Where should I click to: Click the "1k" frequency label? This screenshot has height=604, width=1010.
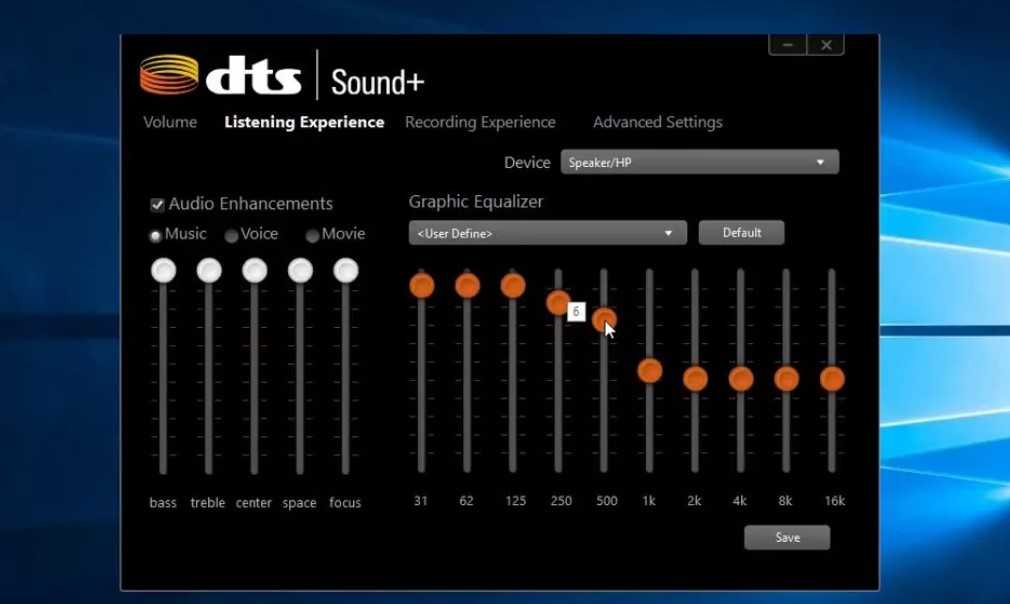click(x=649, y=501)
